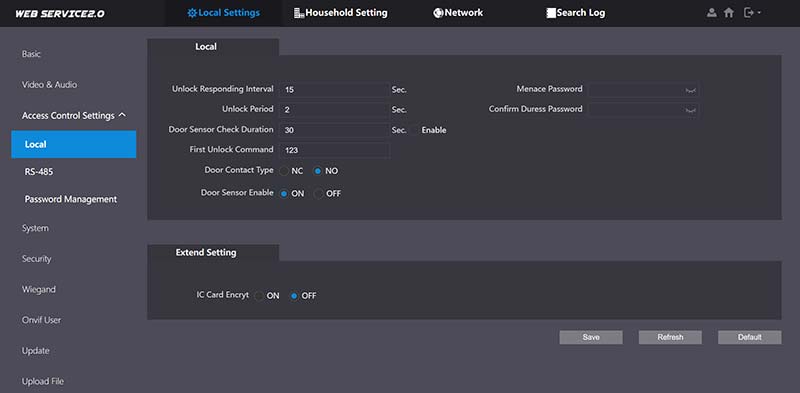Turn IC Card Encryt ON
800x393 pixels.
point(259,296)
